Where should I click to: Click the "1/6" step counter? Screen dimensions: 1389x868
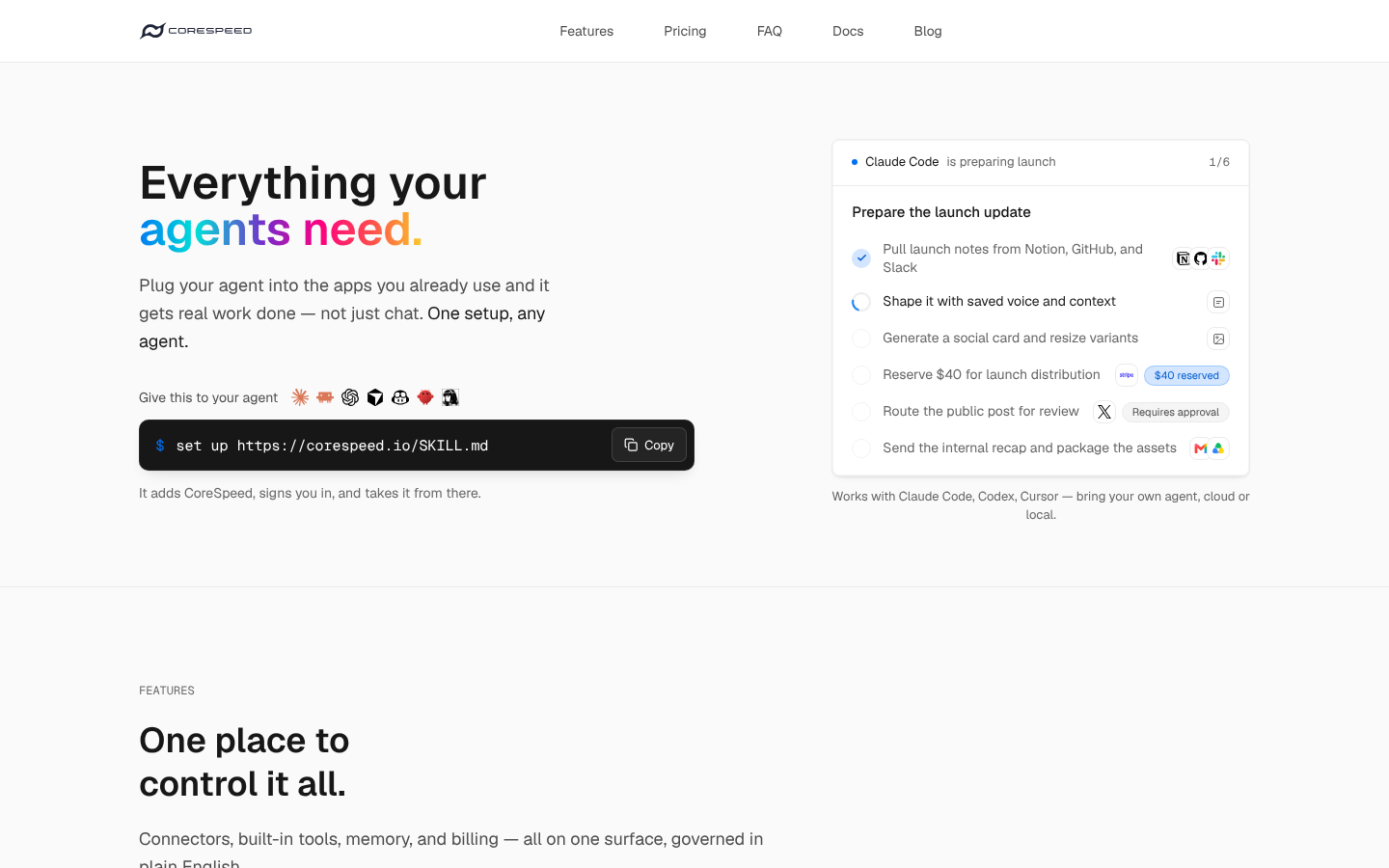click(x=1219, y=162)
